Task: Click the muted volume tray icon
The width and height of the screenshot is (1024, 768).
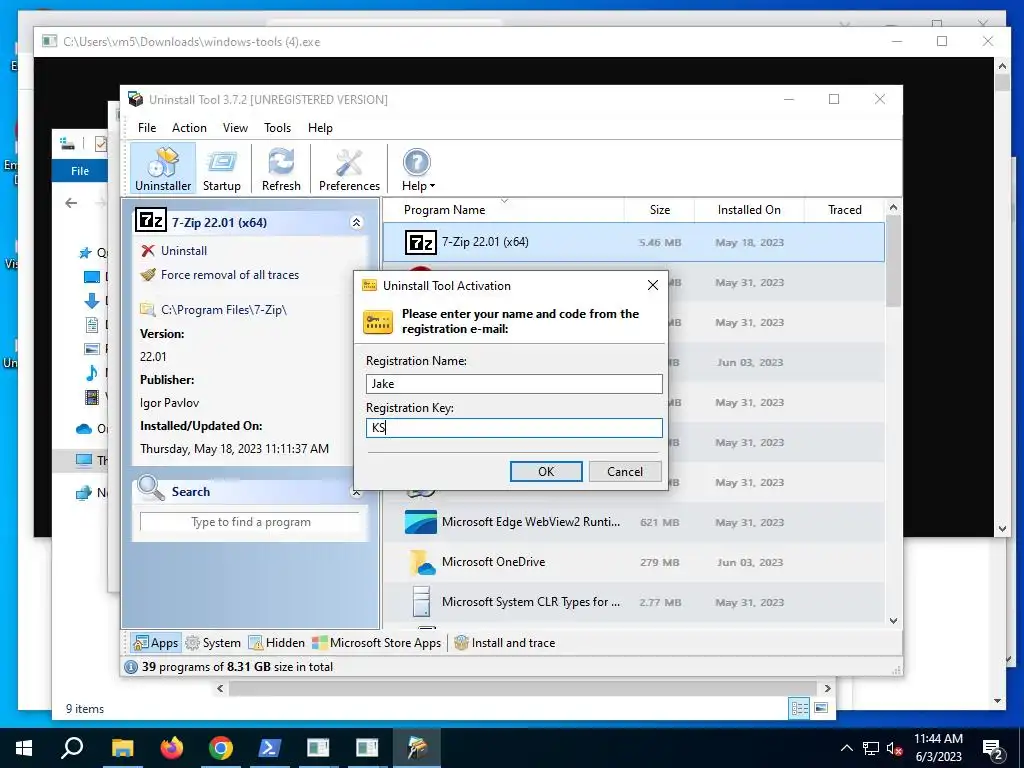Action: [x=894, y=748]
